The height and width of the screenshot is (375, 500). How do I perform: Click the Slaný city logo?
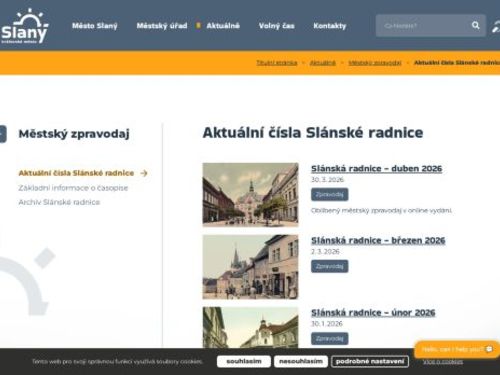[24, 26]
